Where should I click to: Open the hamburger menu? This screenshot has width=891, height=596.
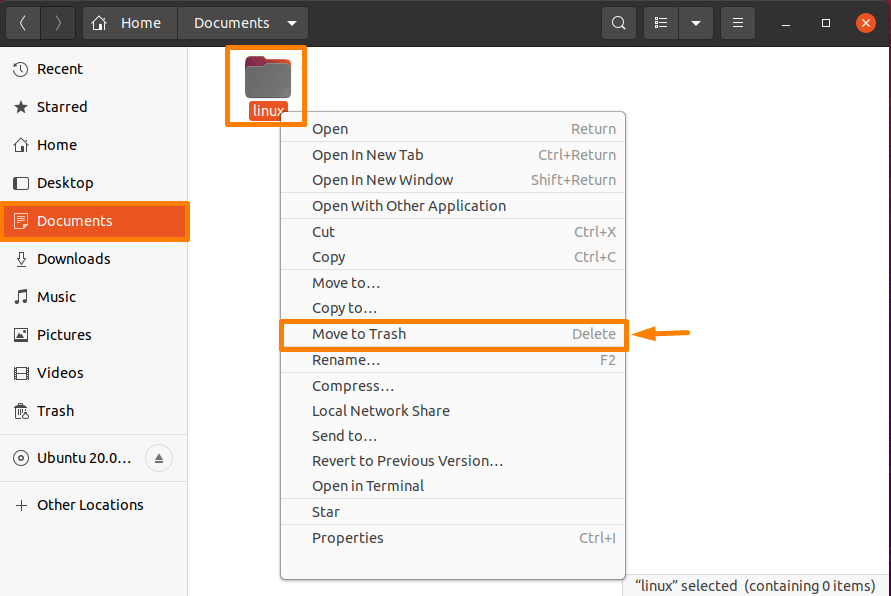click(737, 22)
